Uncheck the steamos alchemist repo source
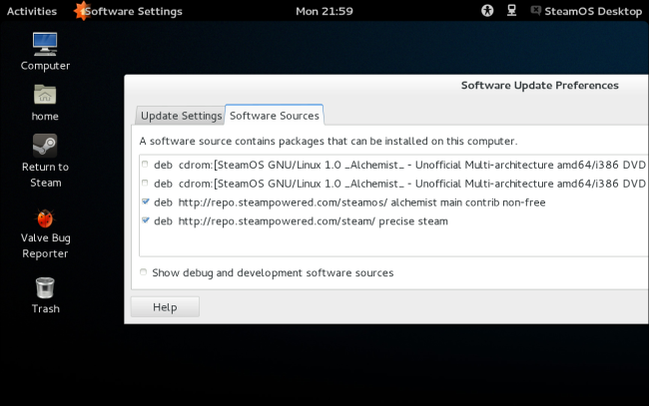The width and height of the screenshot is (649, 406). click(146, 202)
